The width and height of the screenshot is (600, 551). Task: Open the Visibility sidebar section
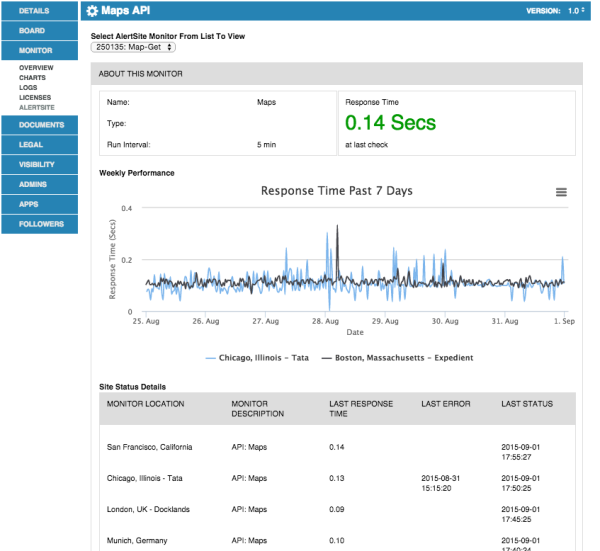pos(39,165)
